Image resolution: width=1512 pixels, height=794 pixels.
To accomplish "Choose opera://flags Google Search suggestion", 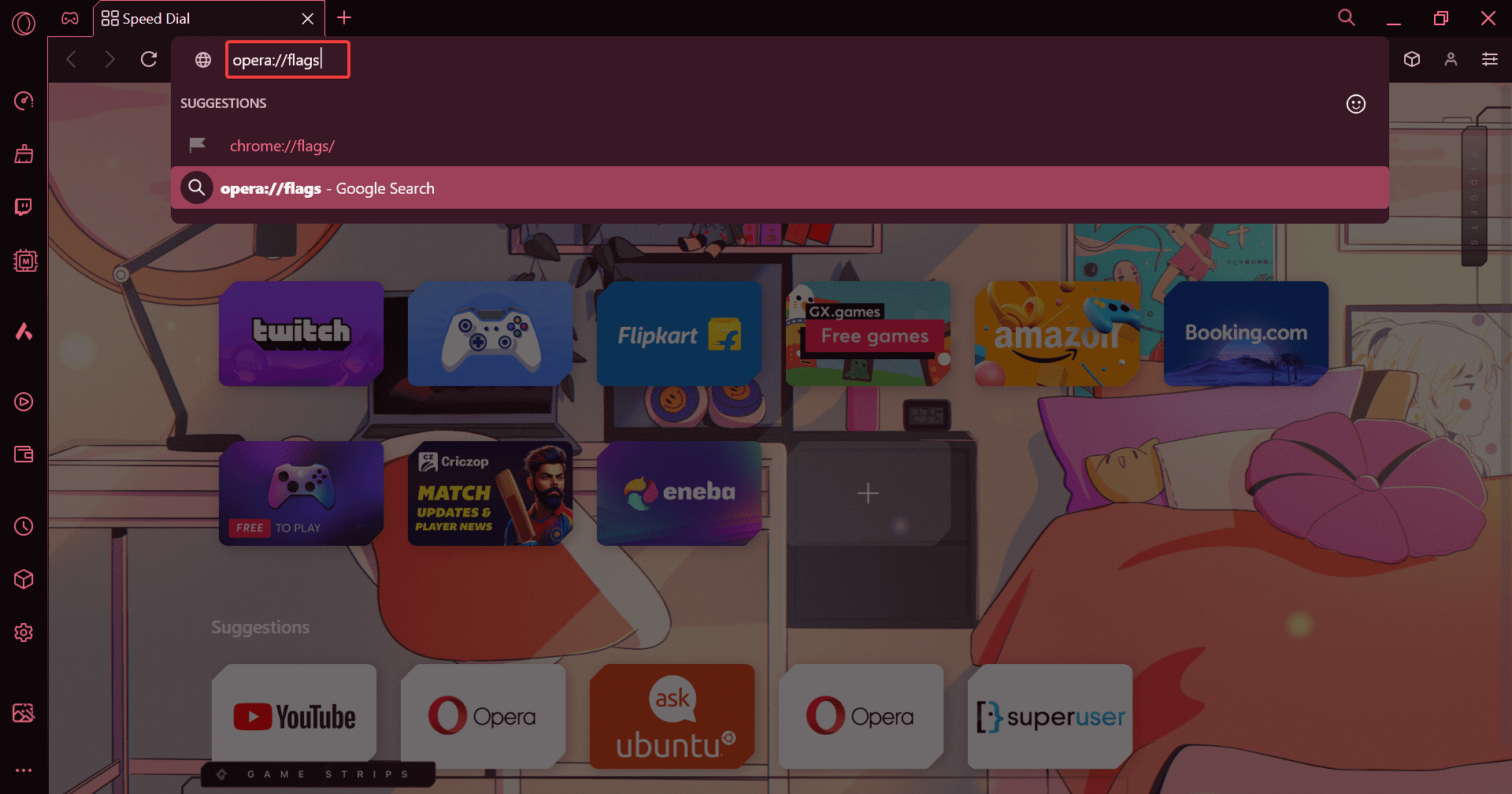I will coord(780,188).
